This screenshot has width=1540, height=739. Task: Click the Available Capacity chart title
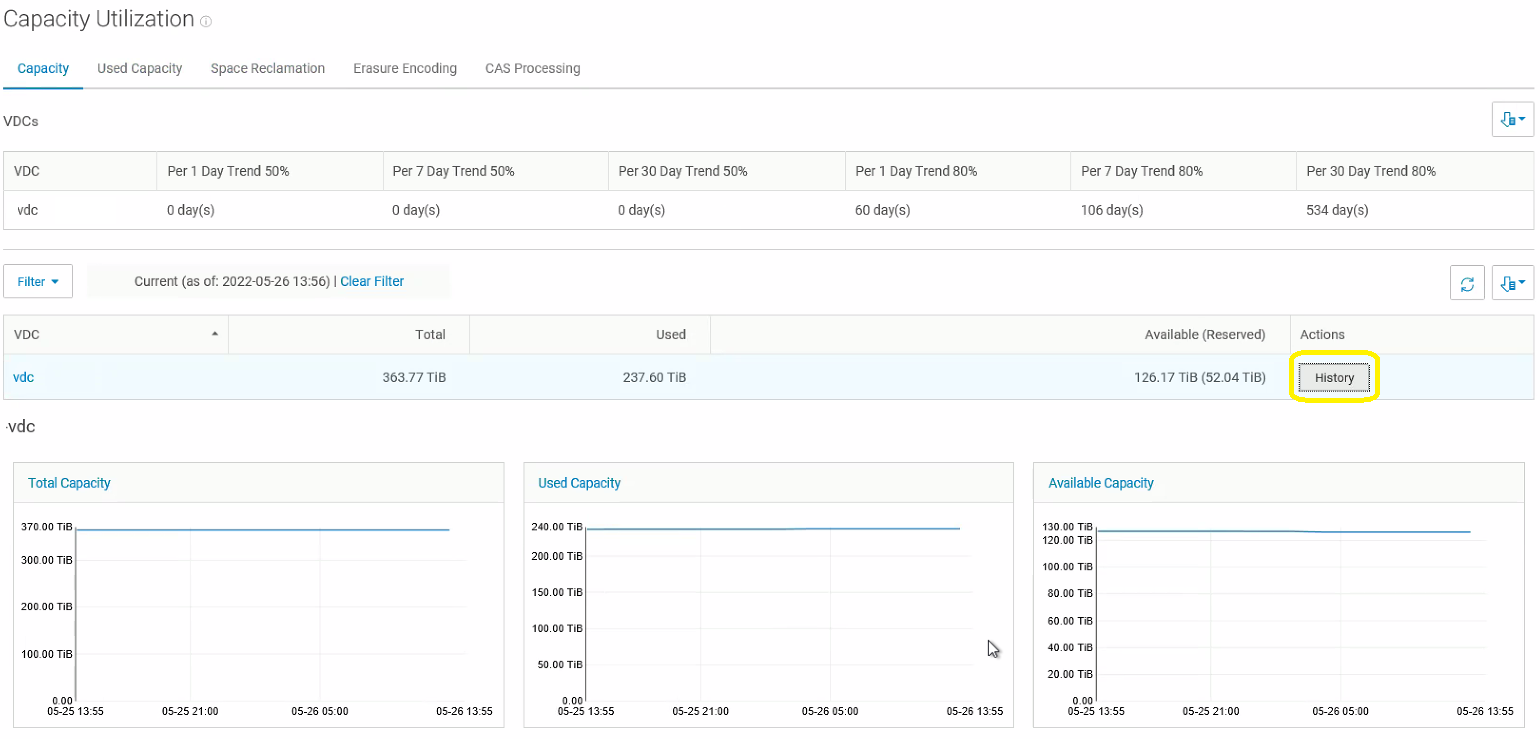1100,483
